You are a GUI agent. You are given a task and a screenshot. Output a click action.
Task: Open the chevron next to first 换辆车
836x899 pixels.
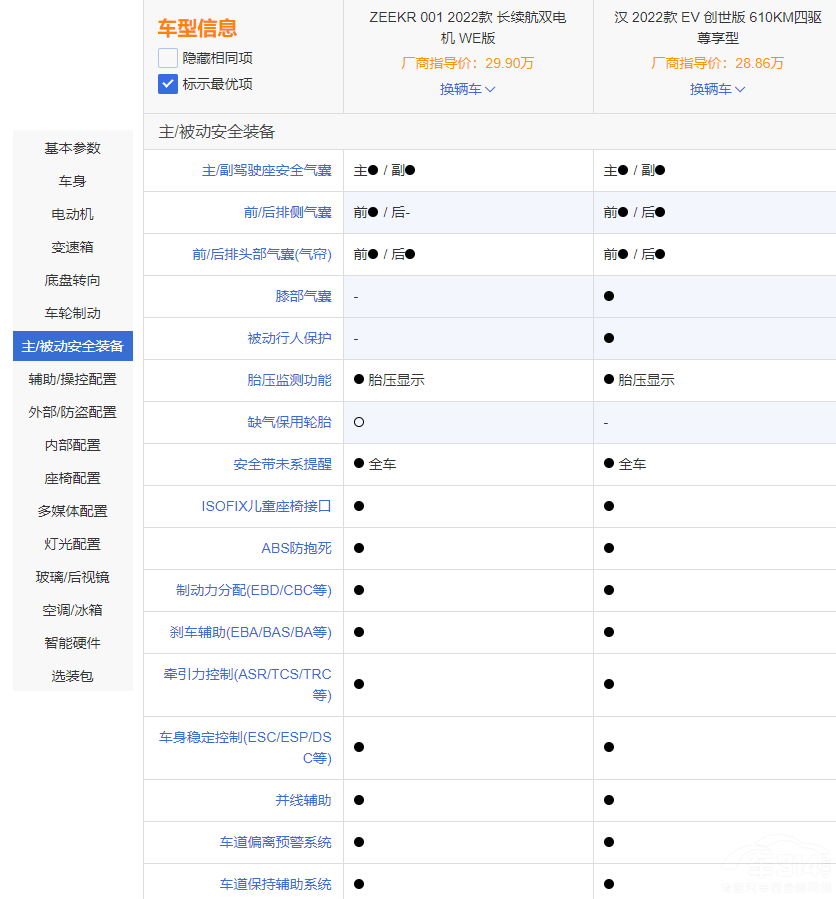click(487, 89)
